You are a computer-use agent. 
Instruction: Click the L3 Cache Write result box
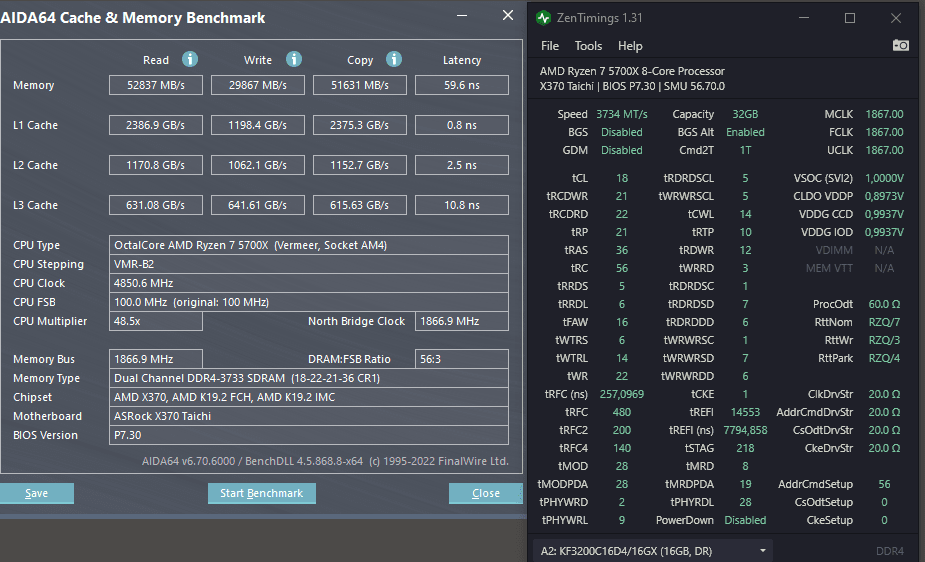tap(258, 205)
